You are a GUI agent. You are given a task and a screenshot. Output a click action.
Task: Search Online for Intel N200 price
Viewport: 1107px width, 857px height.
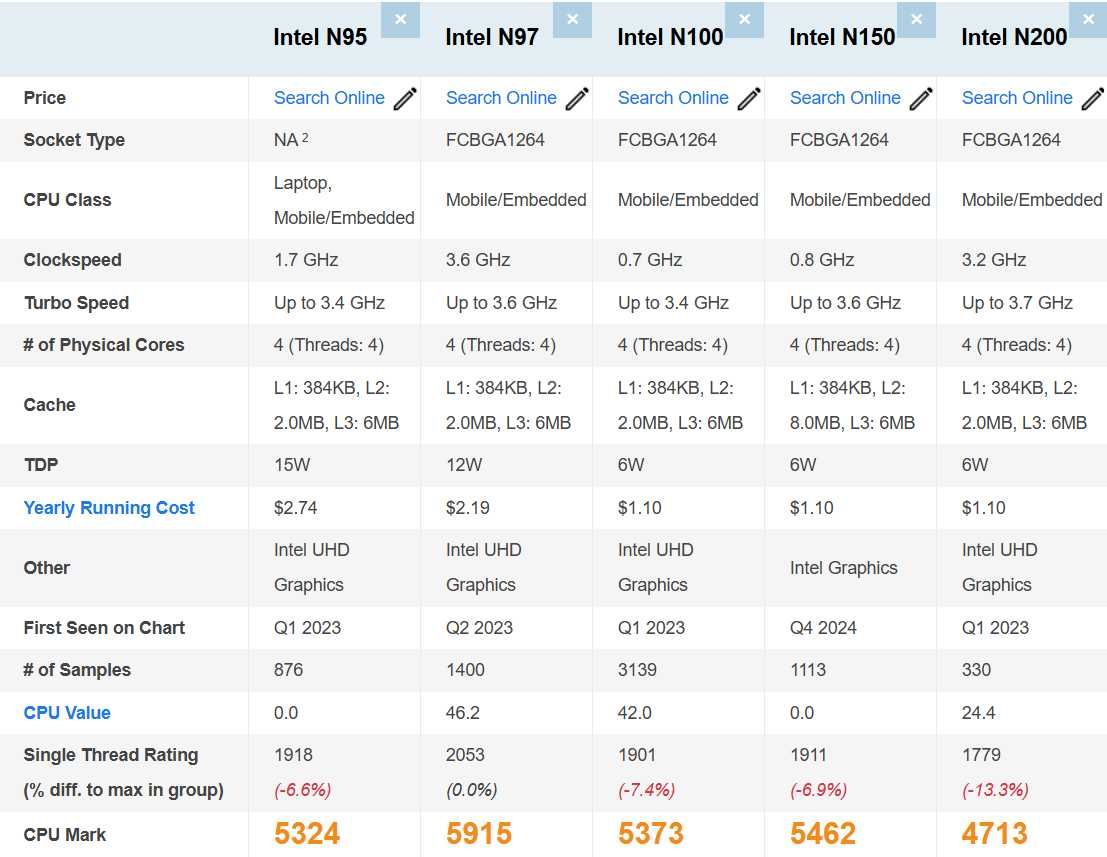coord(1017,98)
